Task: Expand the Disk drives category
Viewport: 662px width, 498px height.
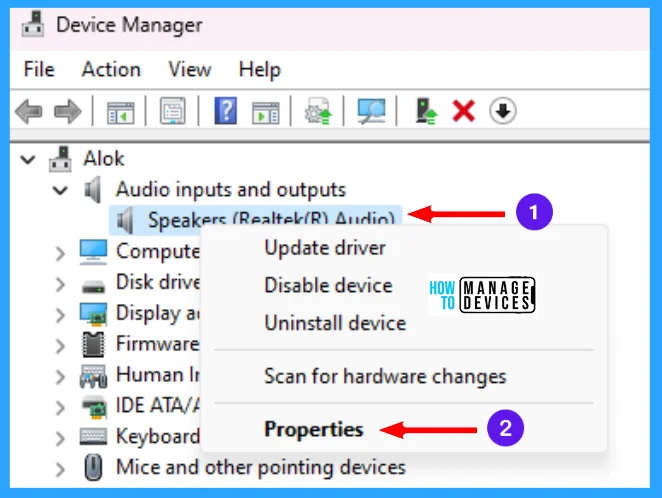Action: (60, 284)
